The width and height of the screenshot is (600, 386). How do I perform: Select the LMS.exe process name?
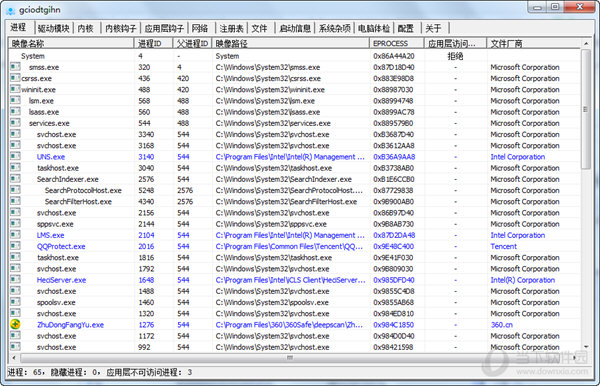(x=50, y=235)
